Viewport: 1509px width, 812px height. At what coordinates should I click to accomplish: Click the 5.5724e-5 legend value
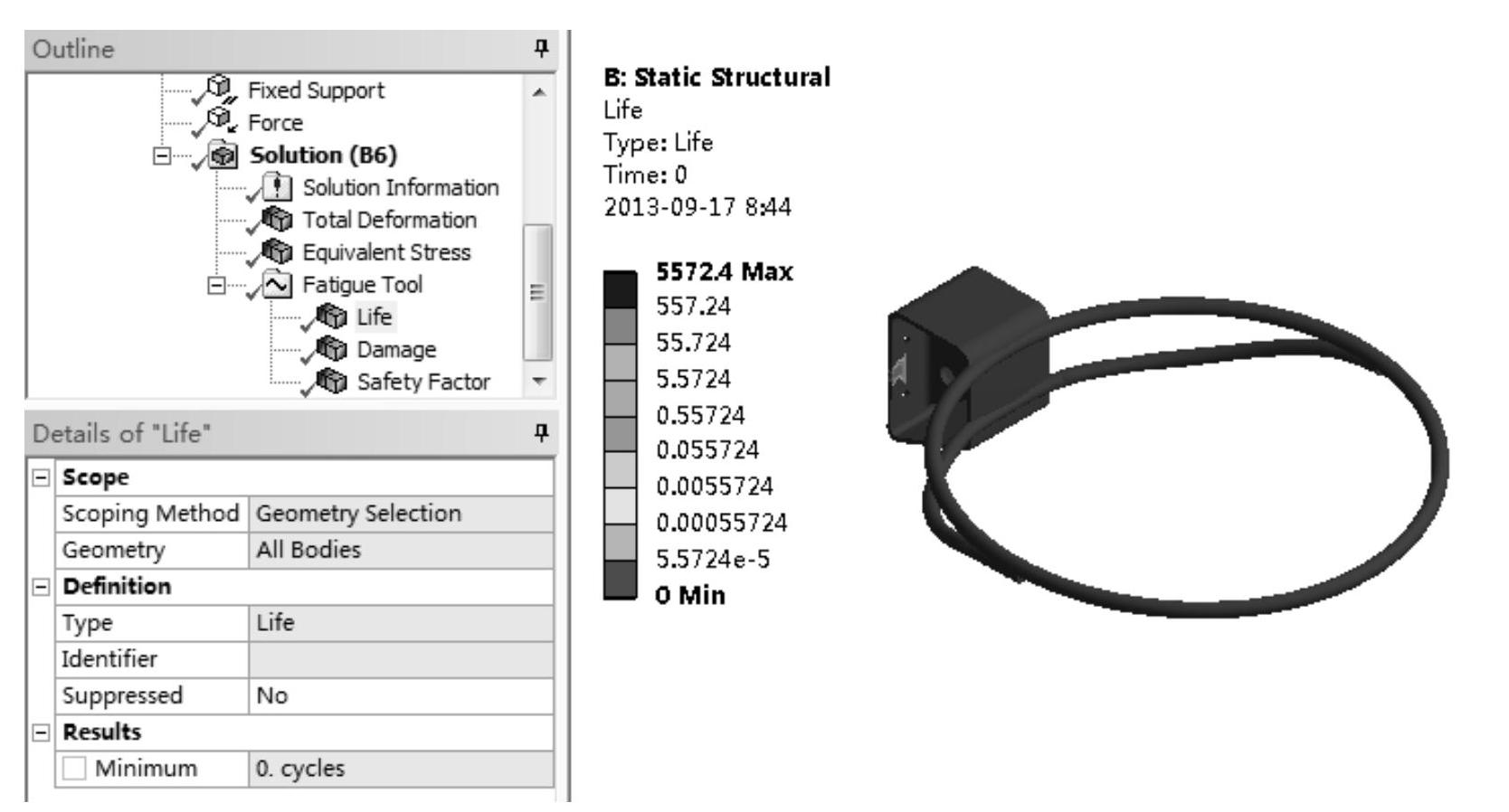(713, 560)
